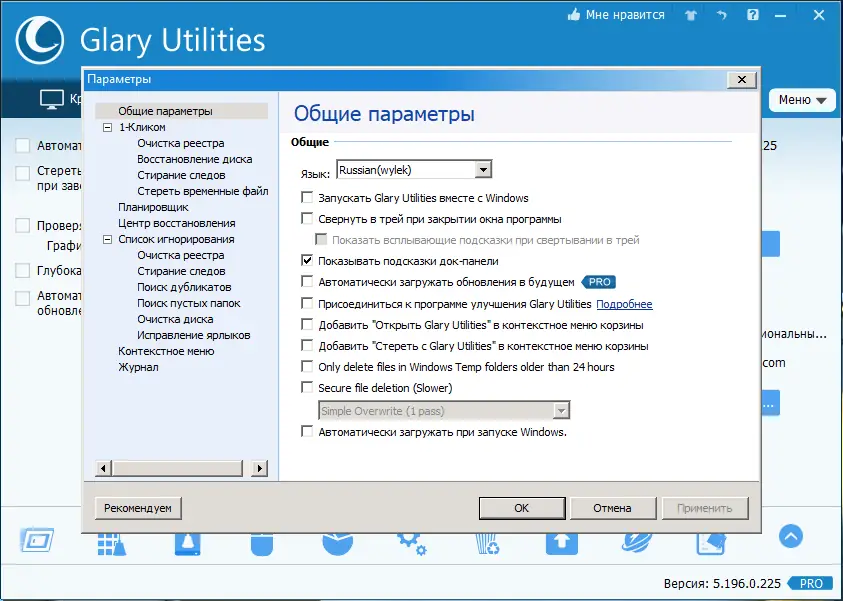Click the tree's right scroll arrow
Viewport: 843px width, 601px height.
pyautogui.click(x=260, y=468)
